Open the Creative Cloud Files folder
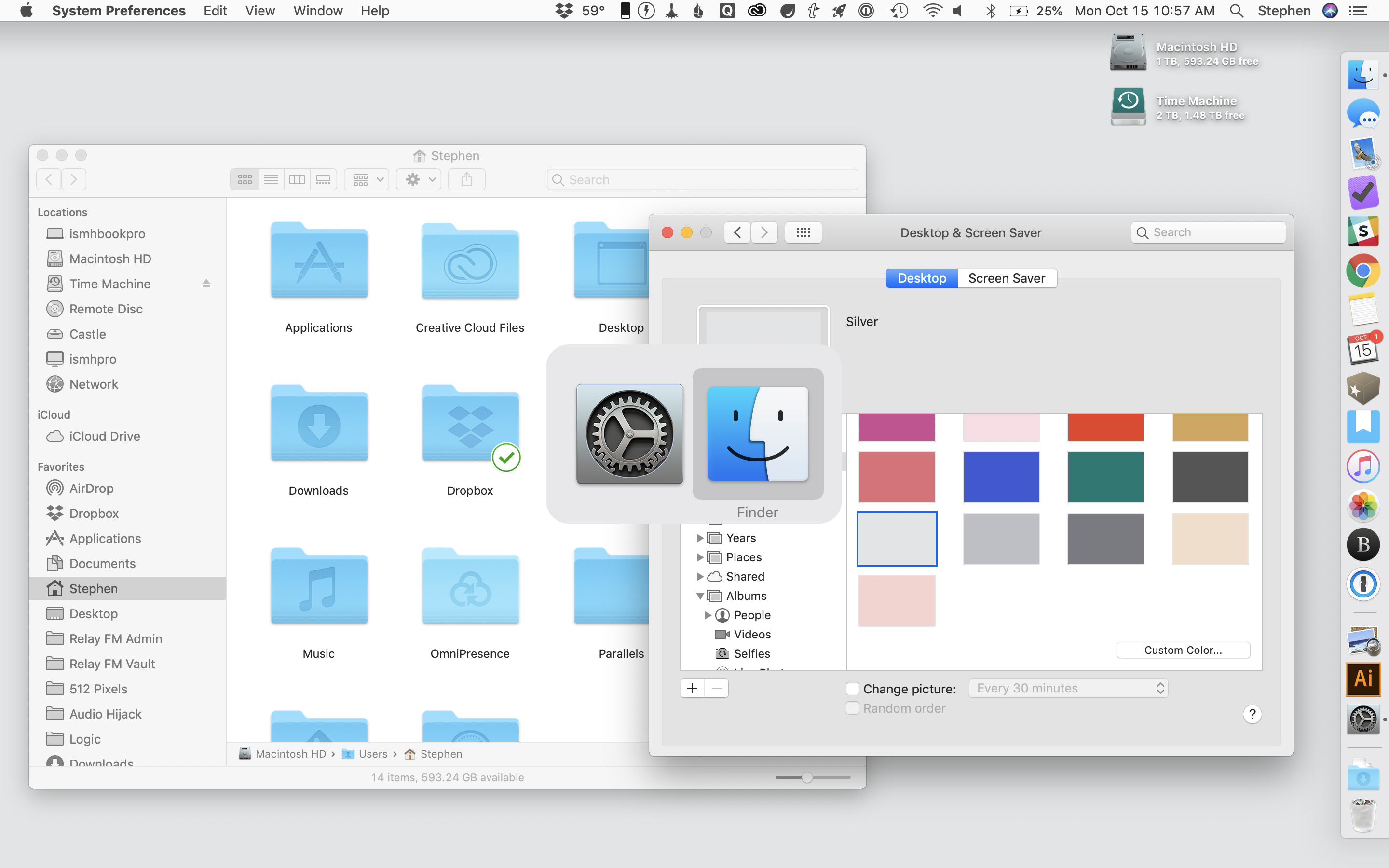Image resolution: width=1389 pixels, height=868 pixels. coord(470,260)
